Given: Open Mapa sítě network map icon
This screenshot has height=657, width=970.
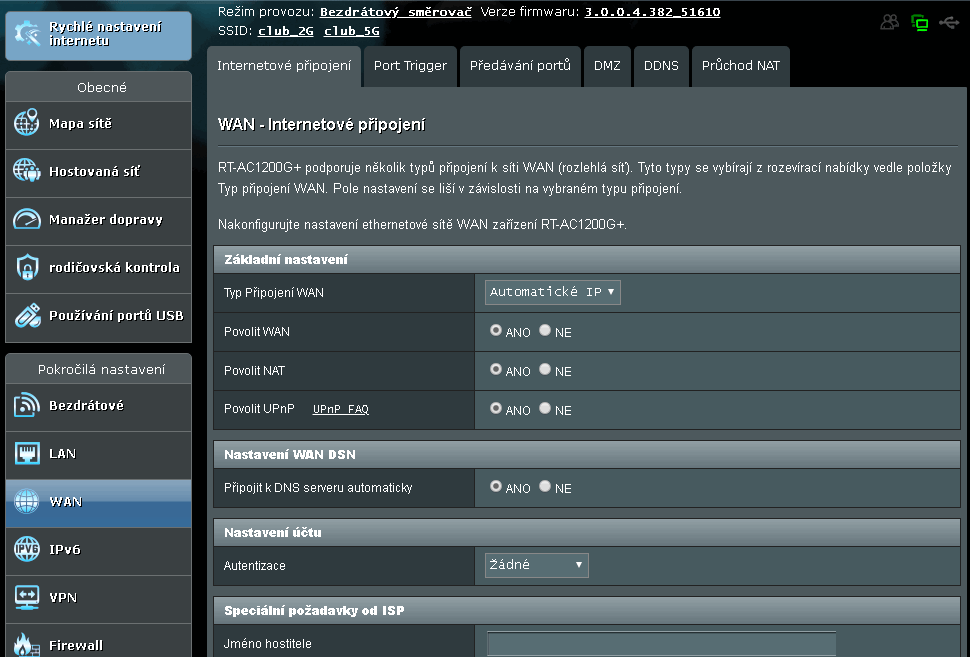Looking at the screenshot, I should (x=26, y=124).
